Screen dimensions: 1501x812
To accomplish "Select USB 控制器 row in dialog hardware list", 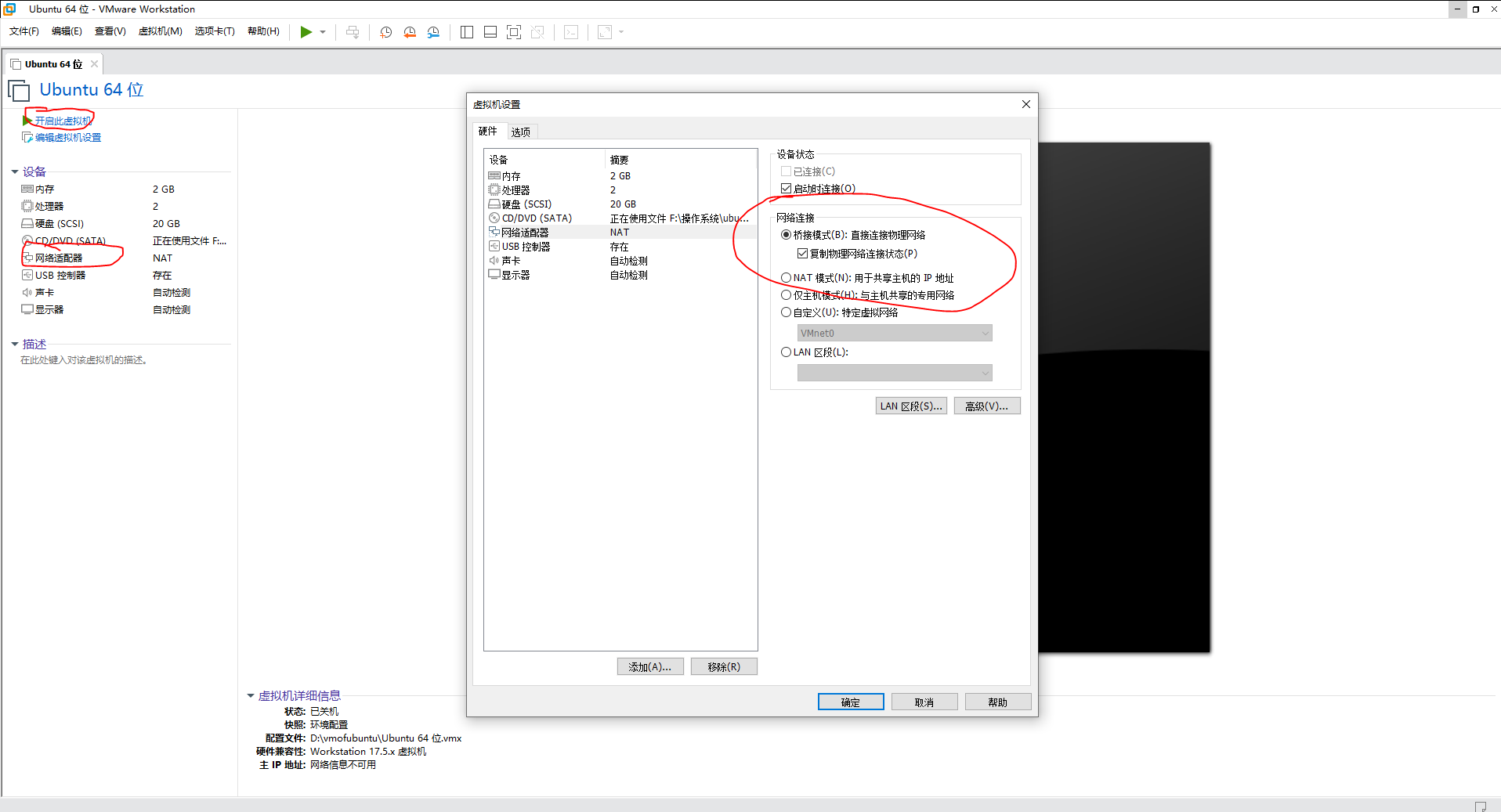I will click(x=620, y=247).
